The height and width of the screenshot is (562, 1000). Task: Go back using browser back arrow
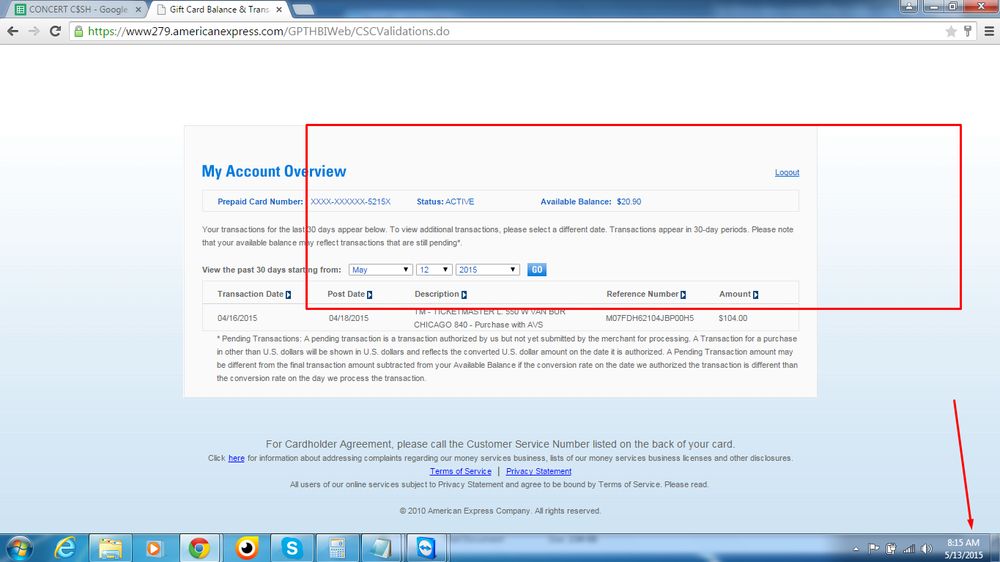(x=13, y=31)
